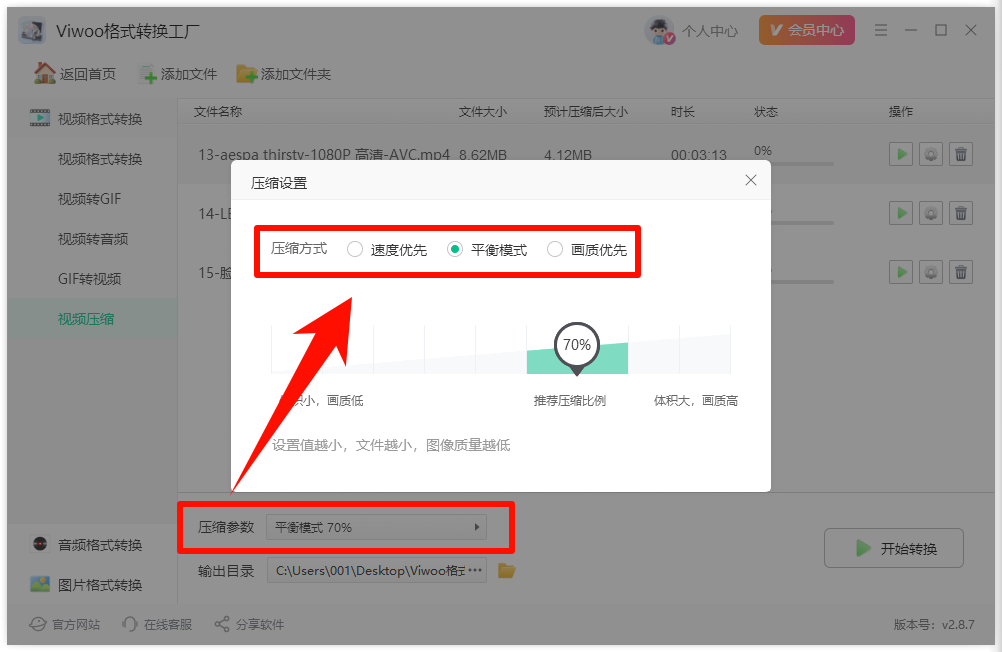
Task: Click the 00:03:13 duration cell
Action: 698,155
